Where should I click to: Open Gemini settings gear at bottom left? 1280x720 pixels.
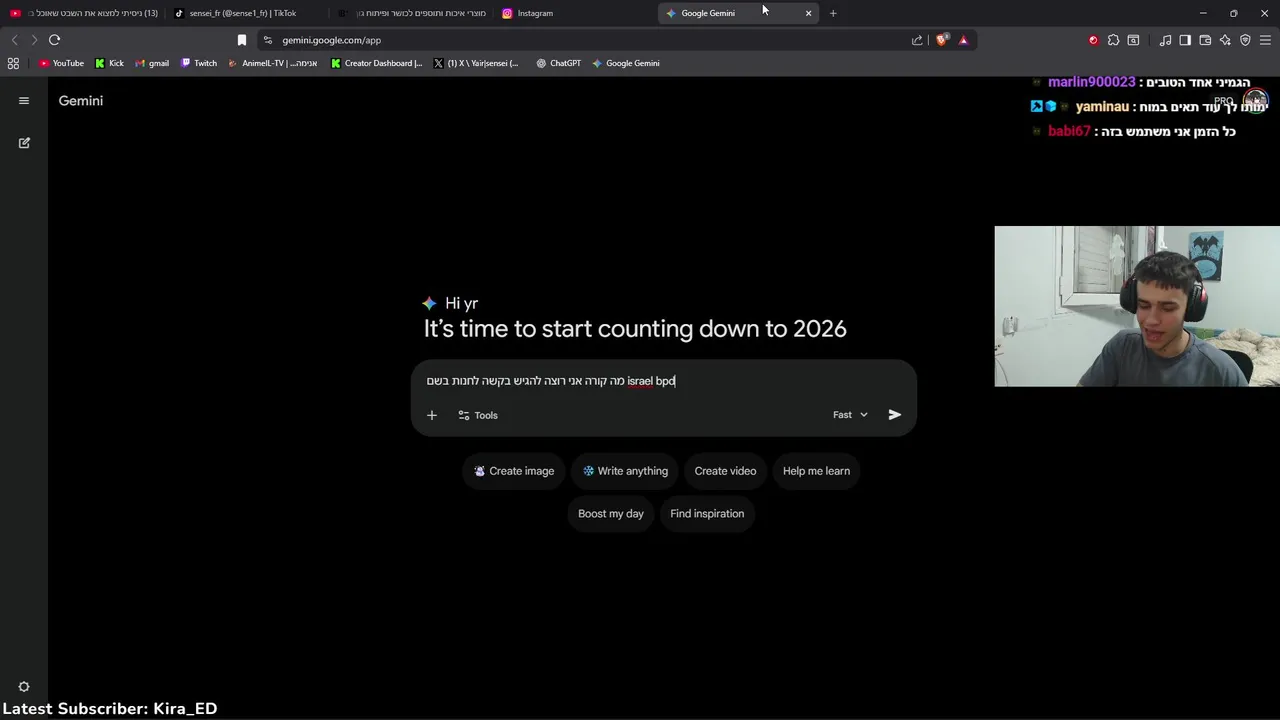tap(24, 687)
